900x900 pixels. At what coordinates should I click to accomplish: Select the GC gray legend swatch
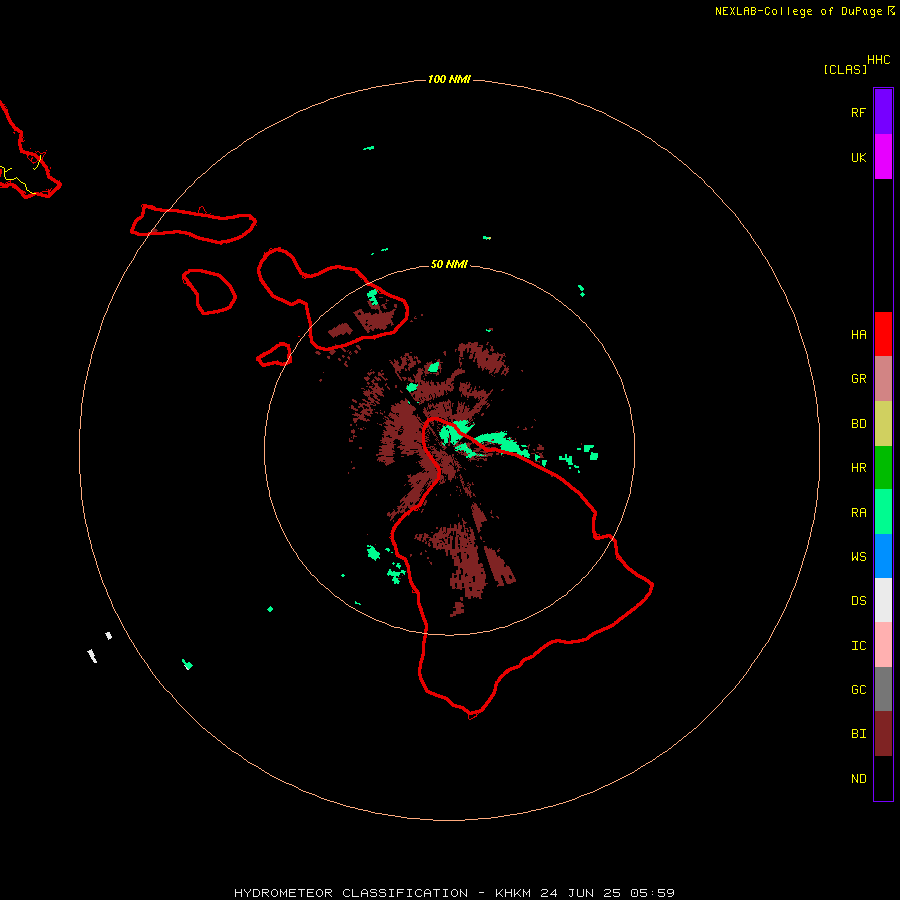(x=883, y=689)
